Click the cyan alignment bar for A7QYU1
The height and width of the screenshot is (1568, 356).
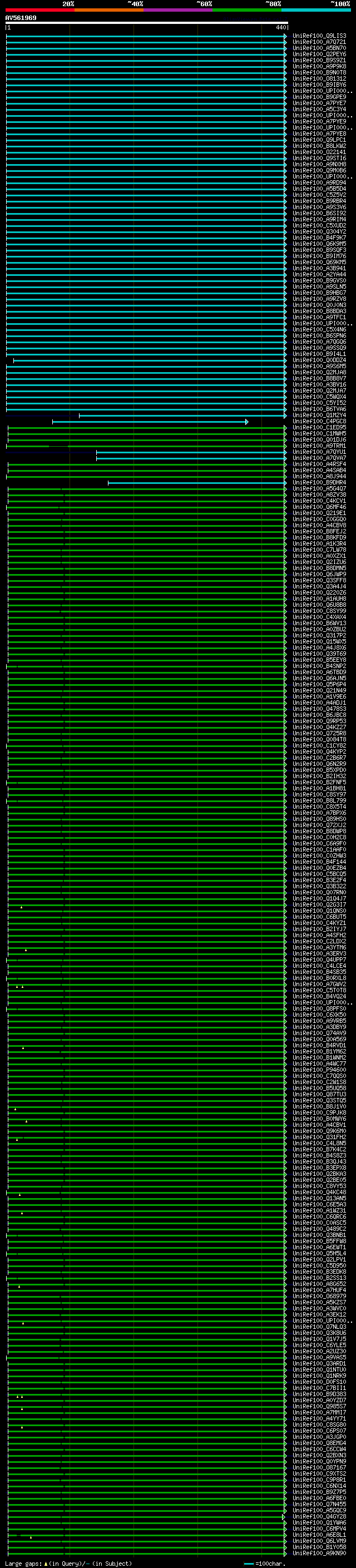point(191,452)
